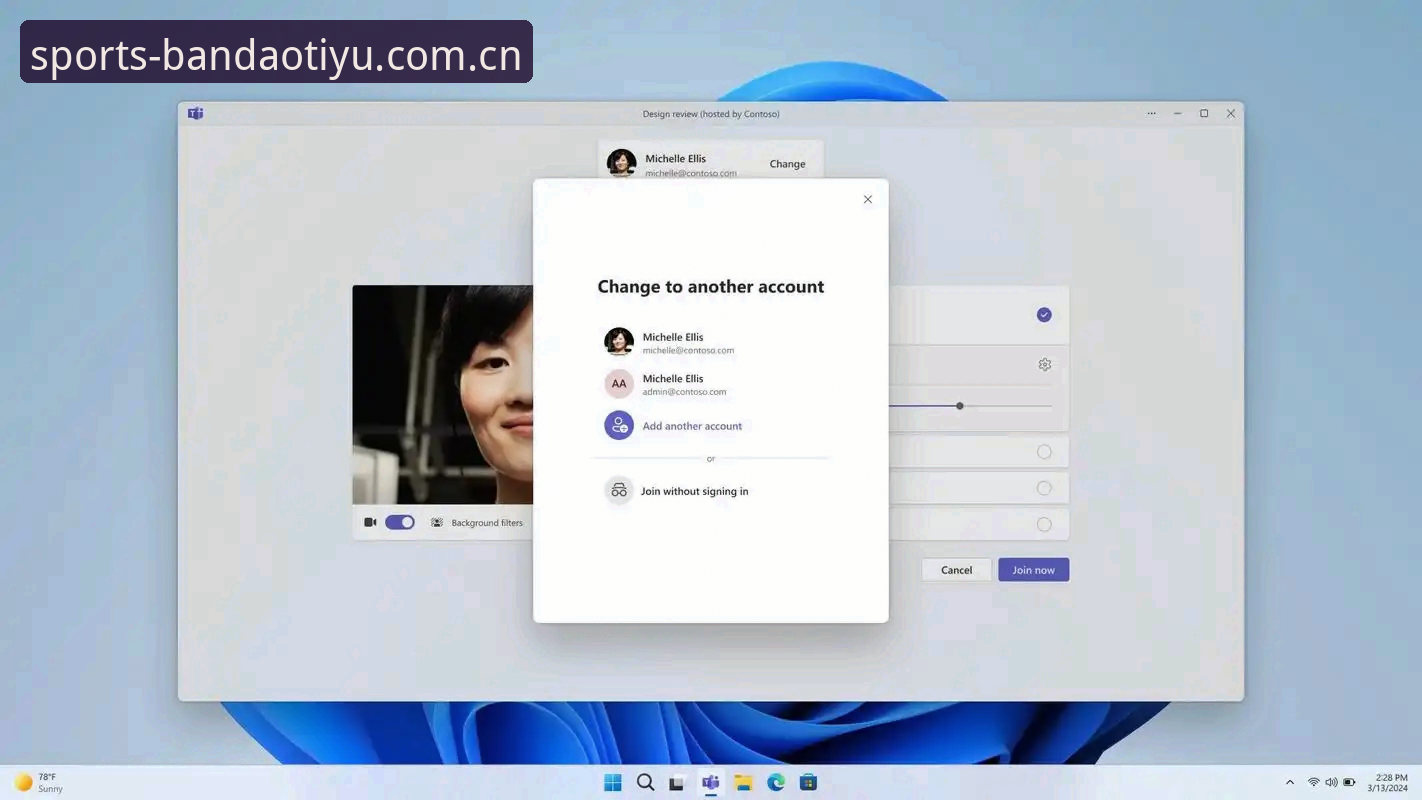Open the more options ellipsis in the title bar
Viewport: 1422px width, 800px height.
tap(1151, 113)
